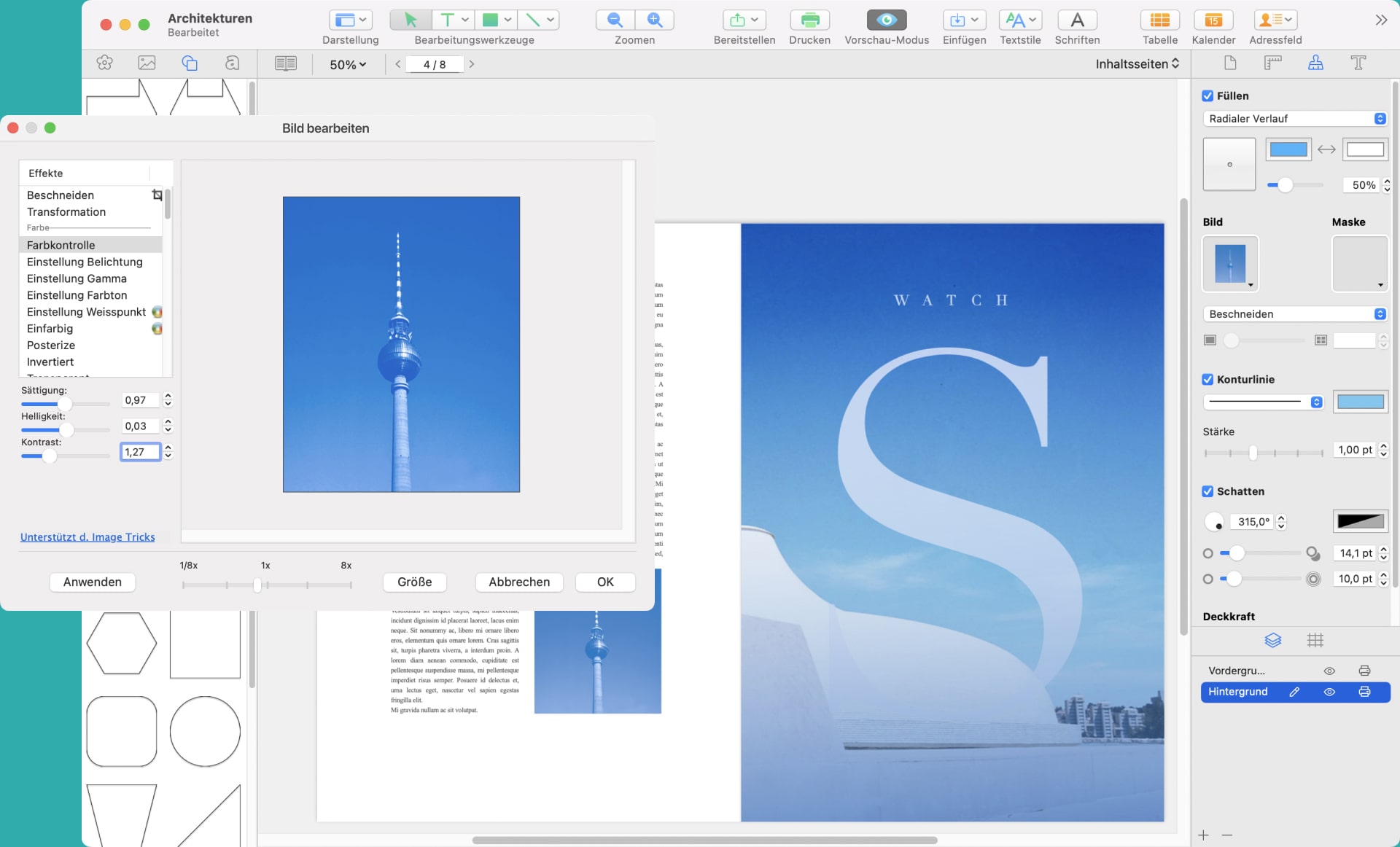Show the grid icon under Deckkraft
Viewport: 1400px width, 847px height.
[1315, 640]
